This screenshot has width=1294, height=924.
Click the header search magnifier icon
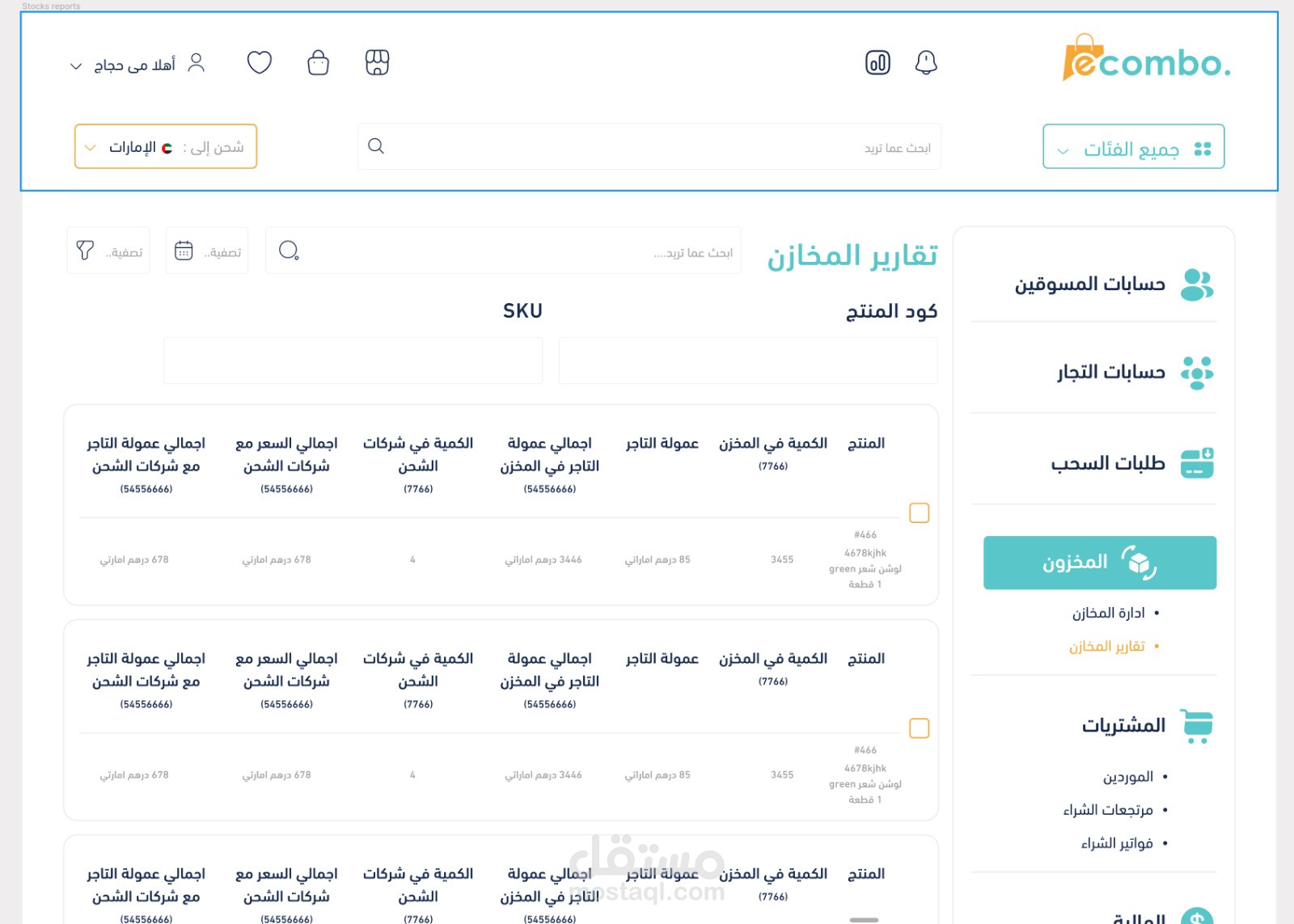coord(376,146)
